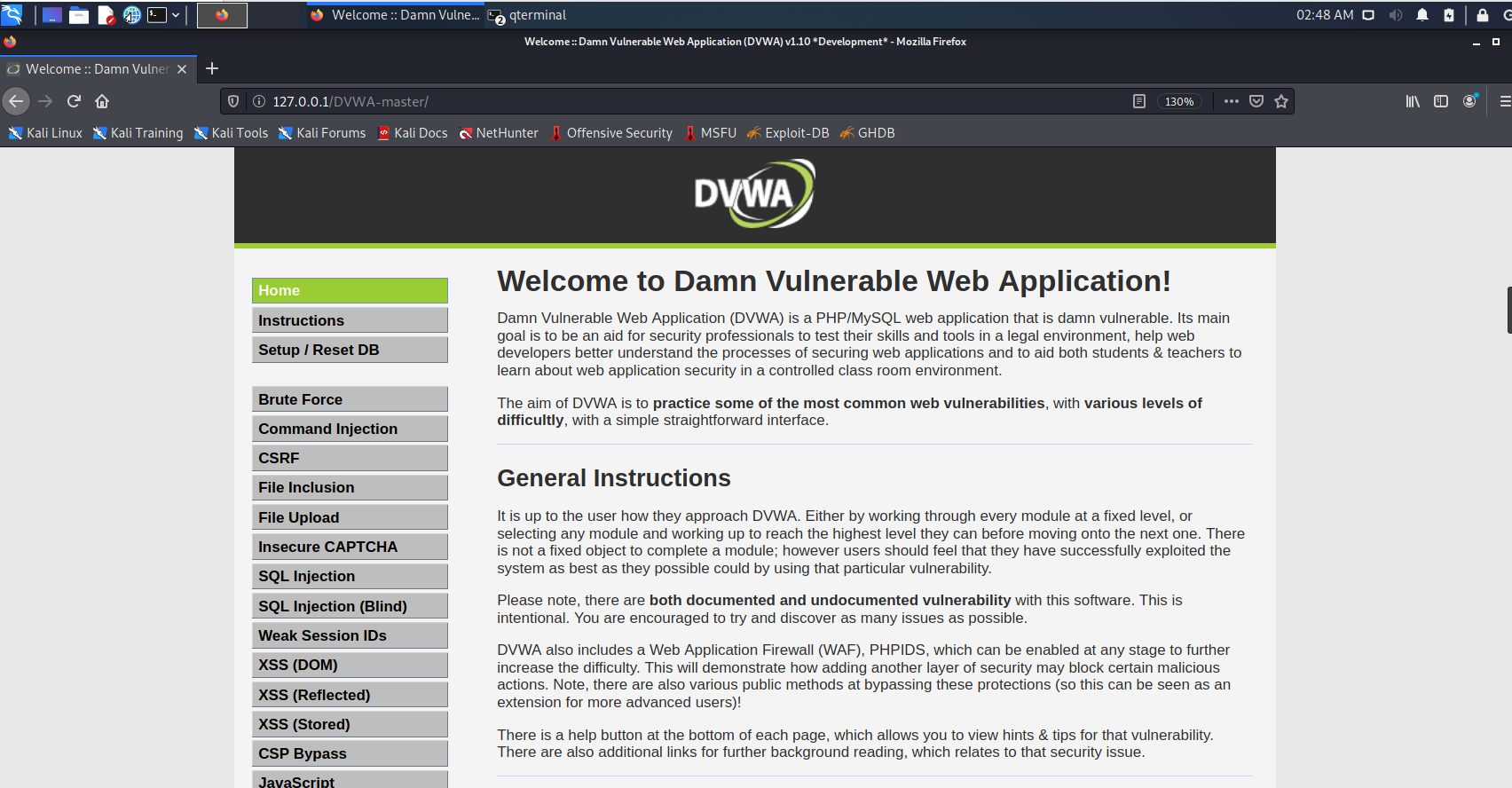This screenshot has height=788, width=1512.
Task: Open the Exploit-DB bookmark
Action: [788, 133]
